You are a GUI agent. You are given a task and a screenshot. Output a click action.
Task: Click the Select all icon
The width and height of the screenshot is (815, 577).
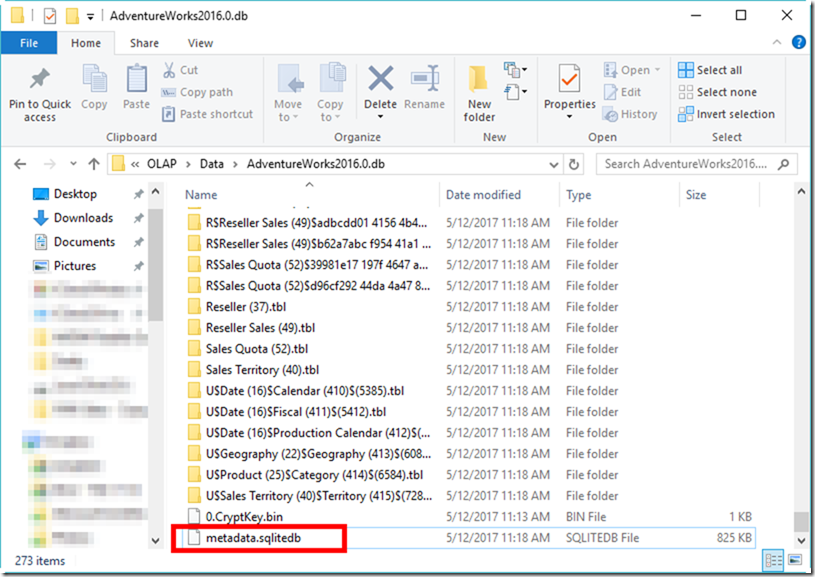[686, 70]
